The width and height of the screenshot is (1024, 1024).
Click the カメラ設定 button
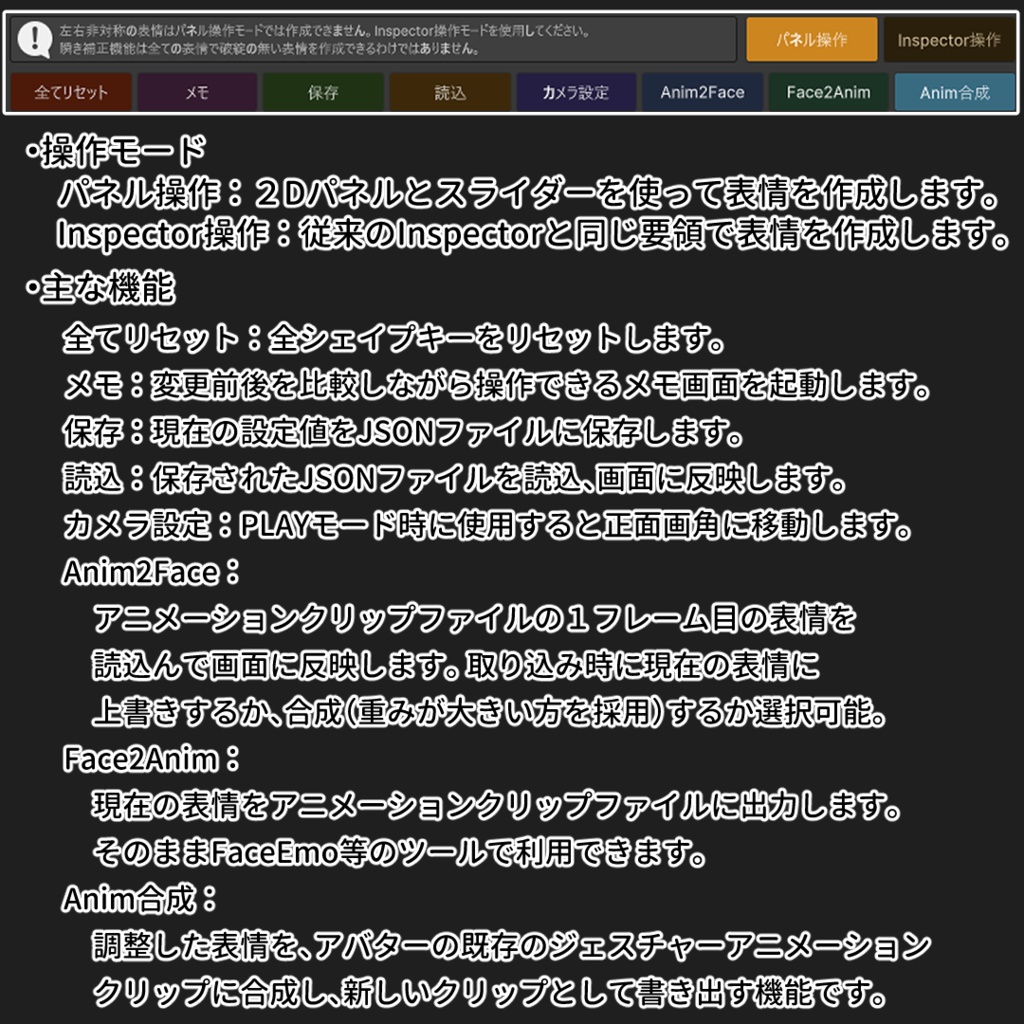[x=576, y=92]
